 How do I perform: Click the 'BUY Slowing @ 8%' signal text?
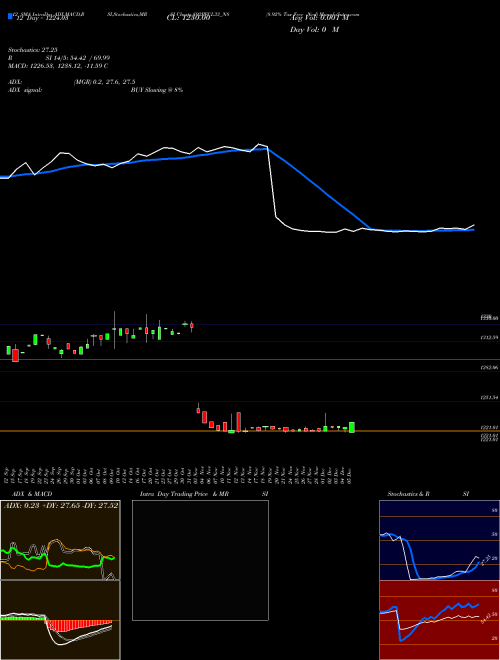coord(157,90)
